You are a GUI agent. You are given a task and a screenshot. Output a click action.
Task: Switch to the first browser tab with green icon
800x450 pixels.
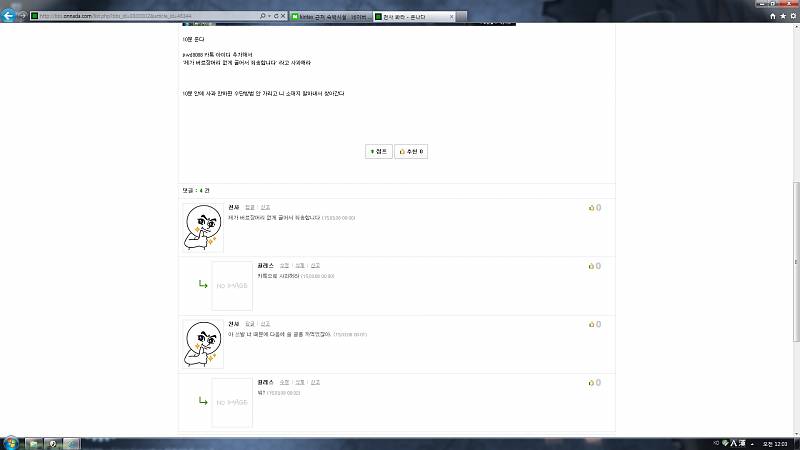[x=331, y=17]
